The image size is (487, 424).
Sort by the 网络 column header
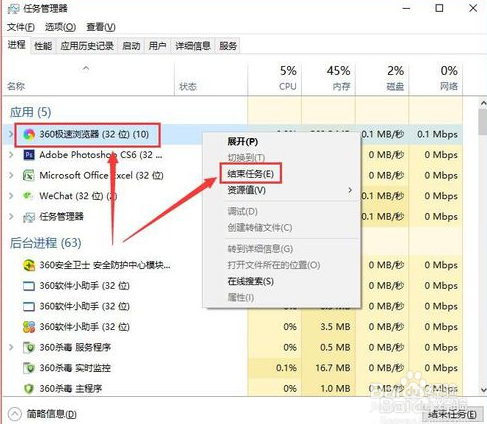tap(436, 79)
